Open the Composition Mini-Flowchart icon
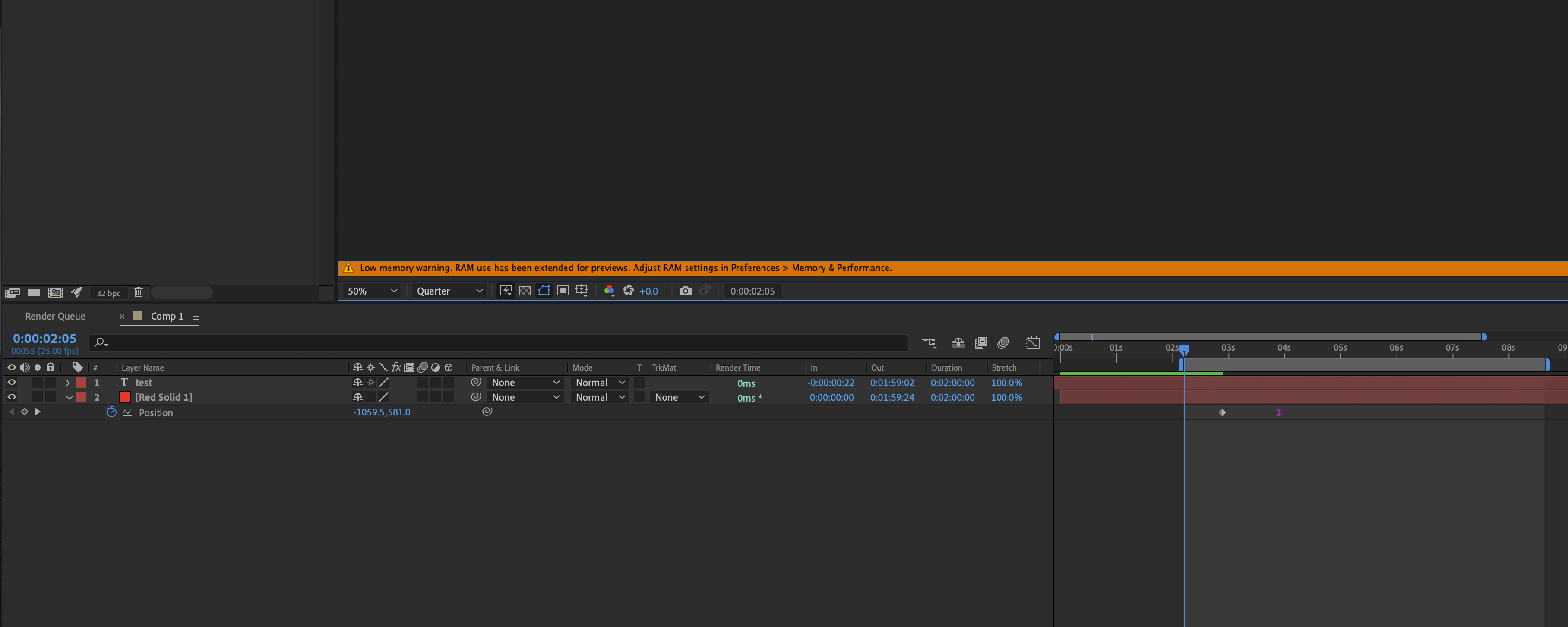1568x627 pixels. (x=929, y=343)
